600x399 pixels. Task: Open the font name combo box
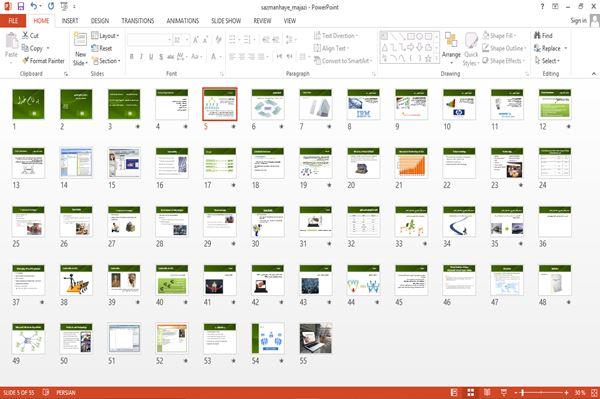point(149,40)
